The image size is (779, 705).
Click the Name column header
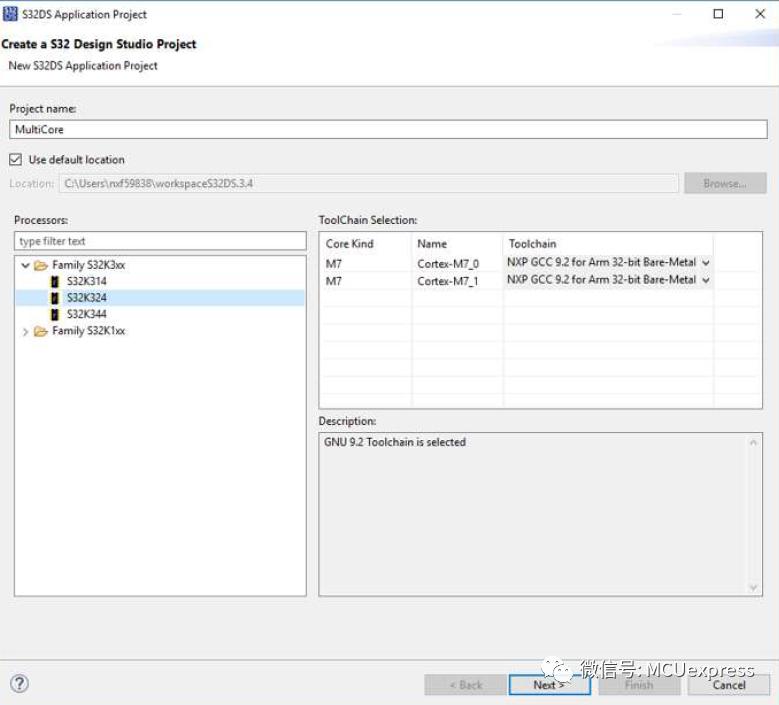(432, 244)
